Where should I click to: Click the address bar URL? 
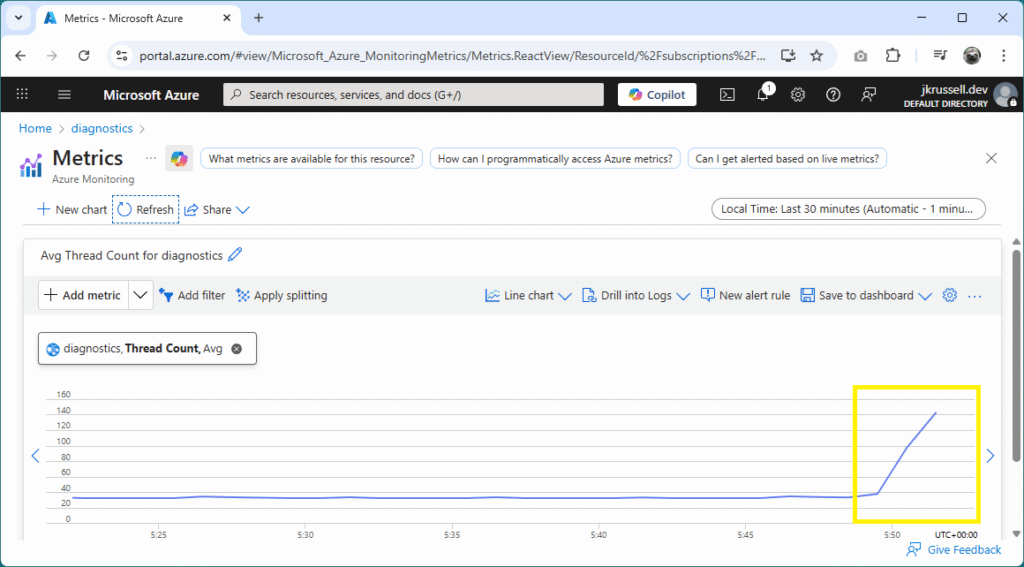click(452, 56)
